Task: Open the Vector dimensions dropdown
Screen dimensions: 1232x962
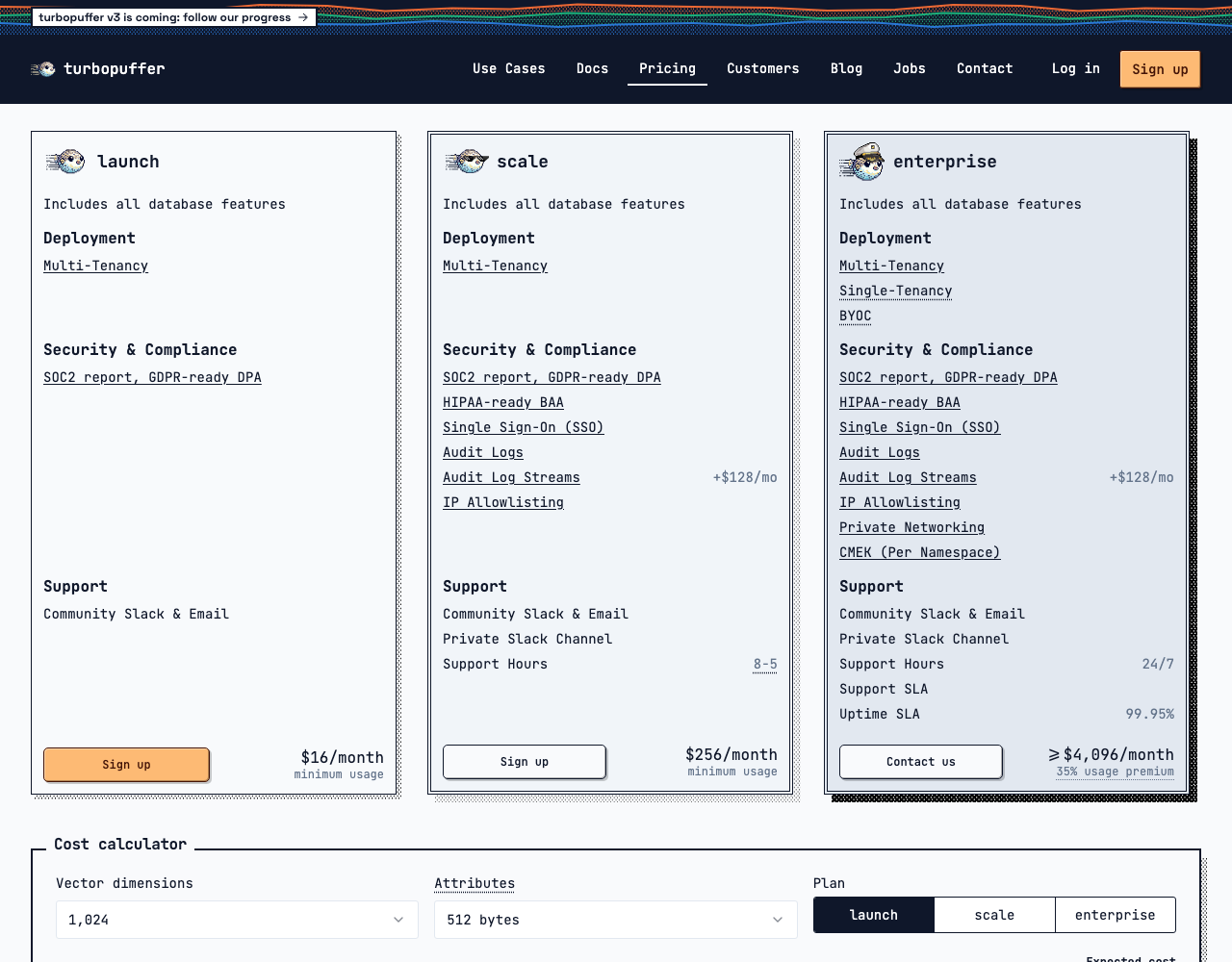Action: (x=237, y=920)
